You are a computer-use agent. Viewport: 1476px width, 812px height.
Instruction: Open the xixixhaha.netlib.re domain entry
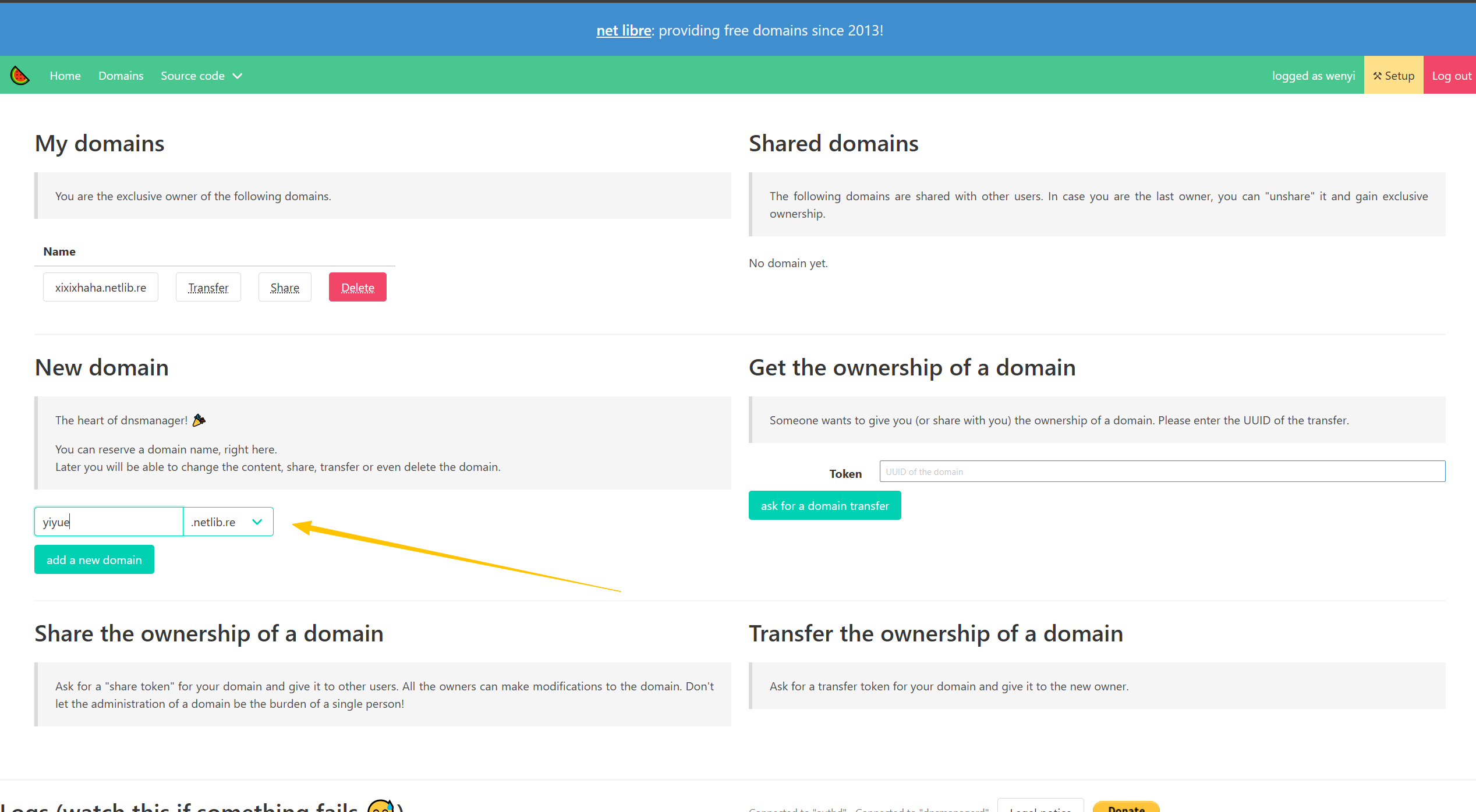[x=101, y=288]
